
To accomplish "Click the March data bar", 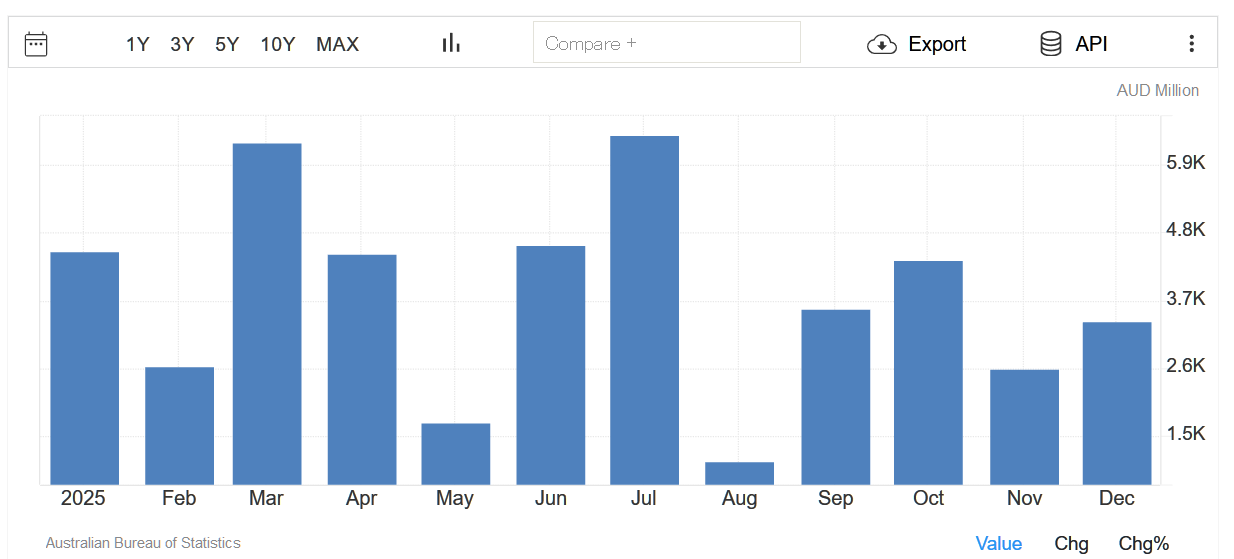I will [267, 314].
